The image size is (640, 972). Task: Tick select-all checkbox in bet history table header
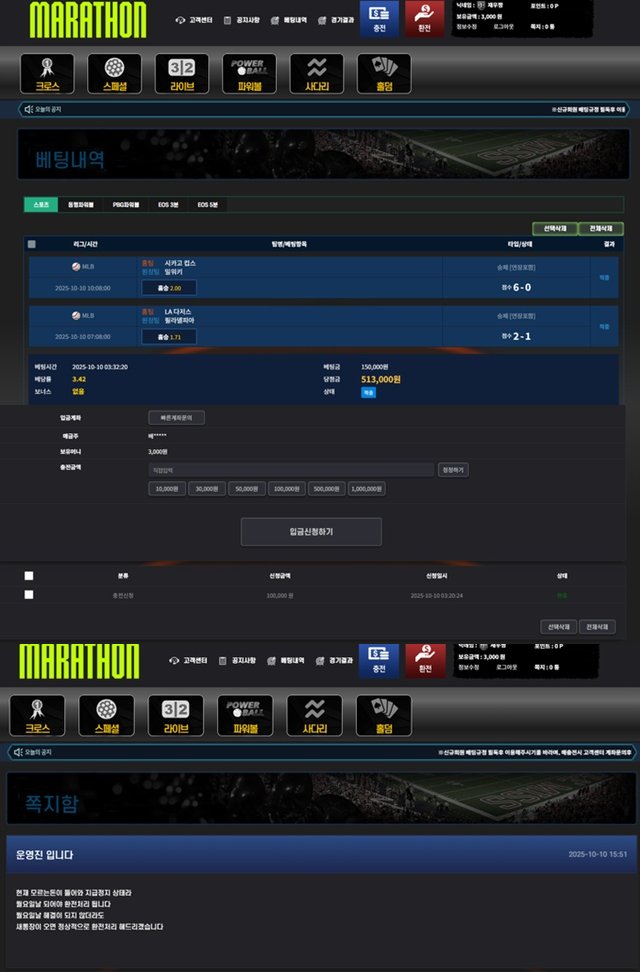(32, 244)
